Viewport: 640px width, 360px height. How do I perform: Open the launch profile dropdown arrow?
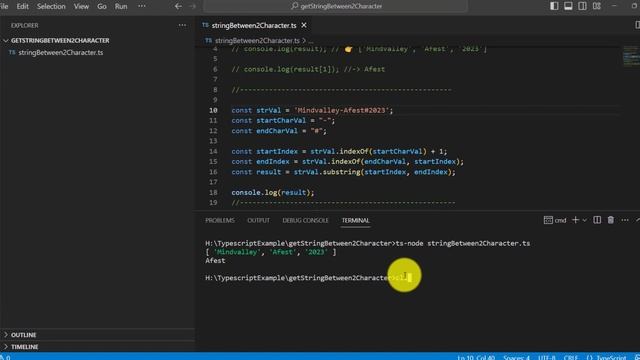[584, 220]
